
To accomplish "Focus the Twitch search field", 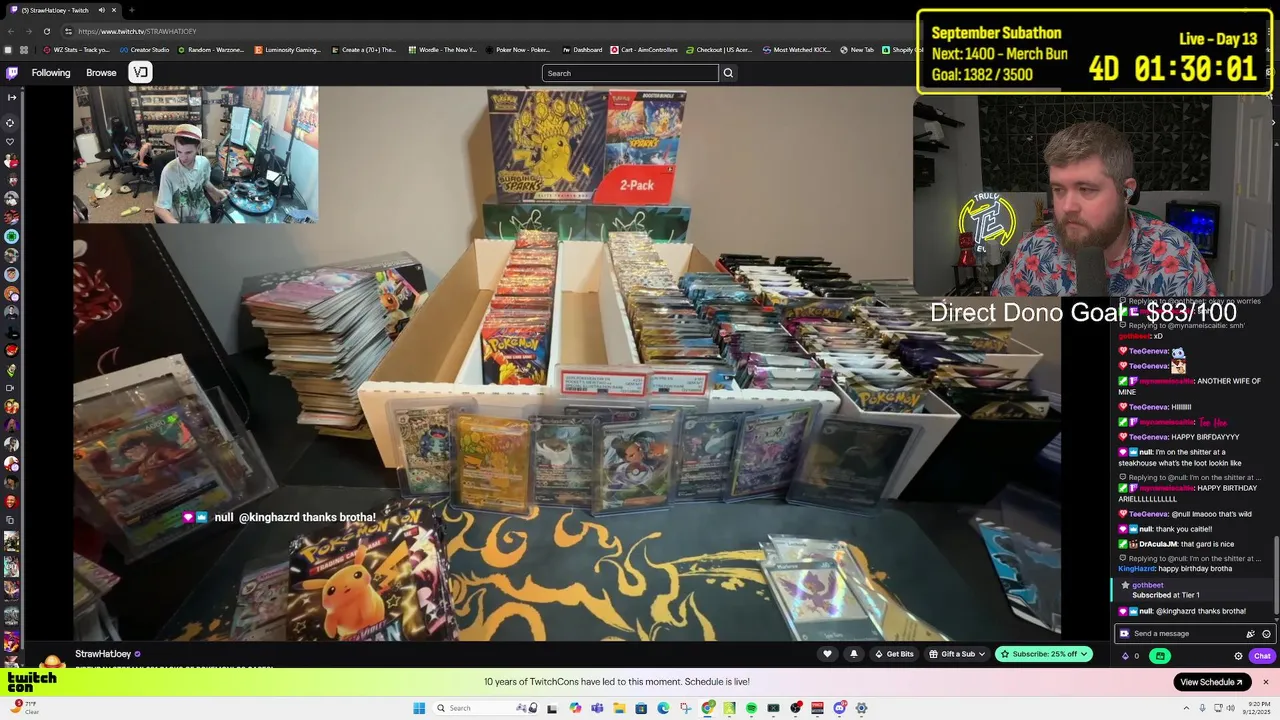I will [x=630, y=73].
